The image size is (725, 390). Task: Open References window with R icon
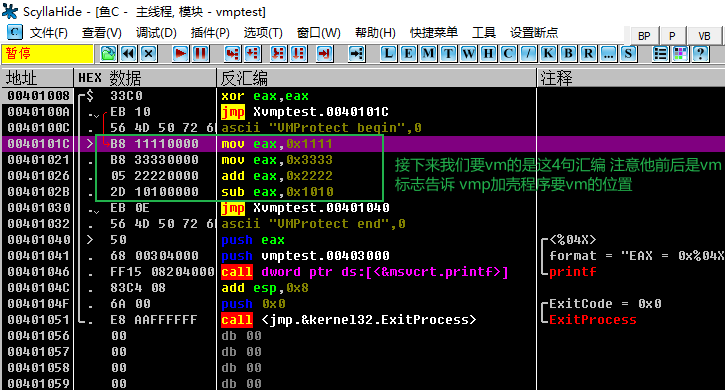pyautogui.click(x=588, y=54)
